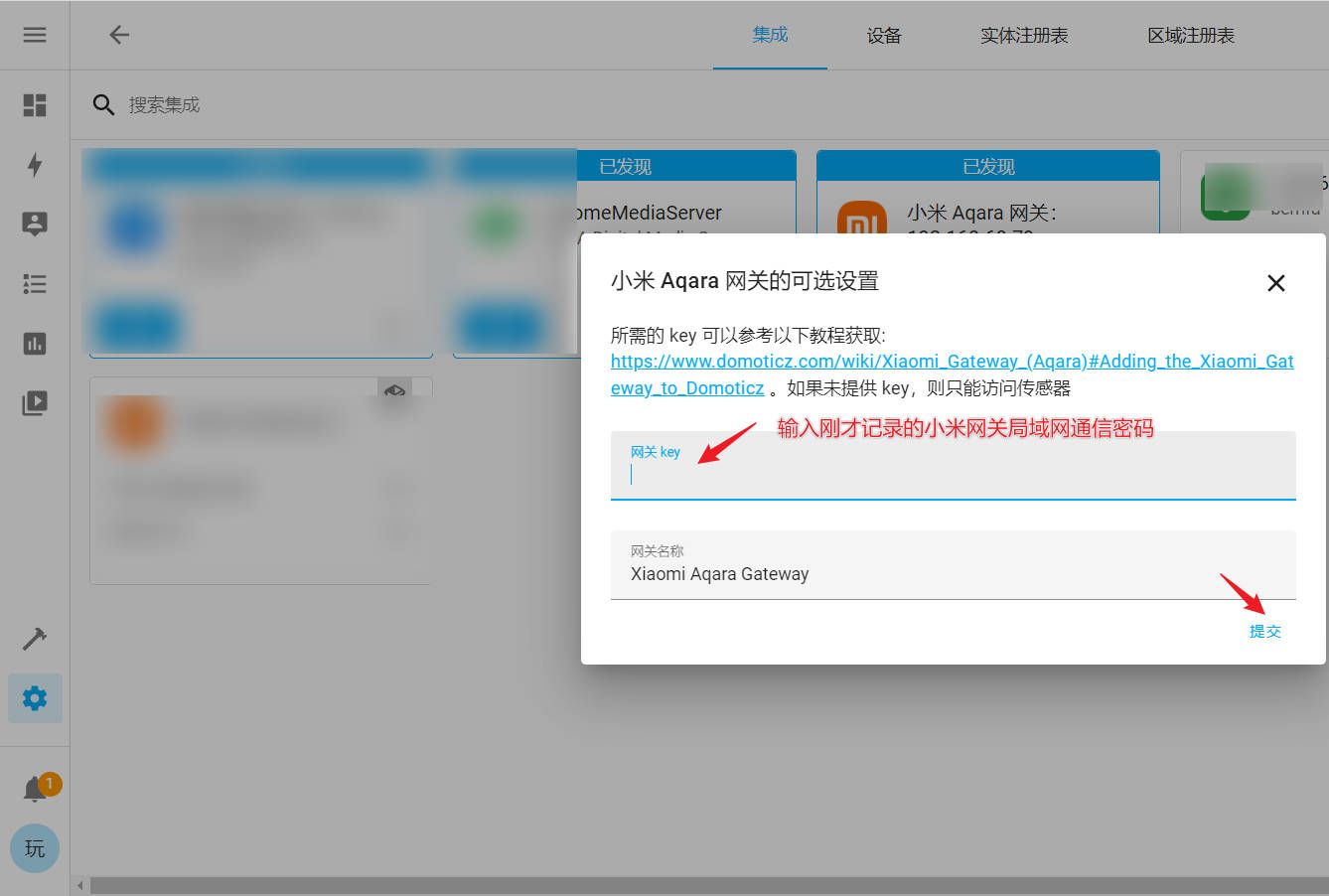
Task: Open Developer tools hammer icon
Action: (35, 638)
